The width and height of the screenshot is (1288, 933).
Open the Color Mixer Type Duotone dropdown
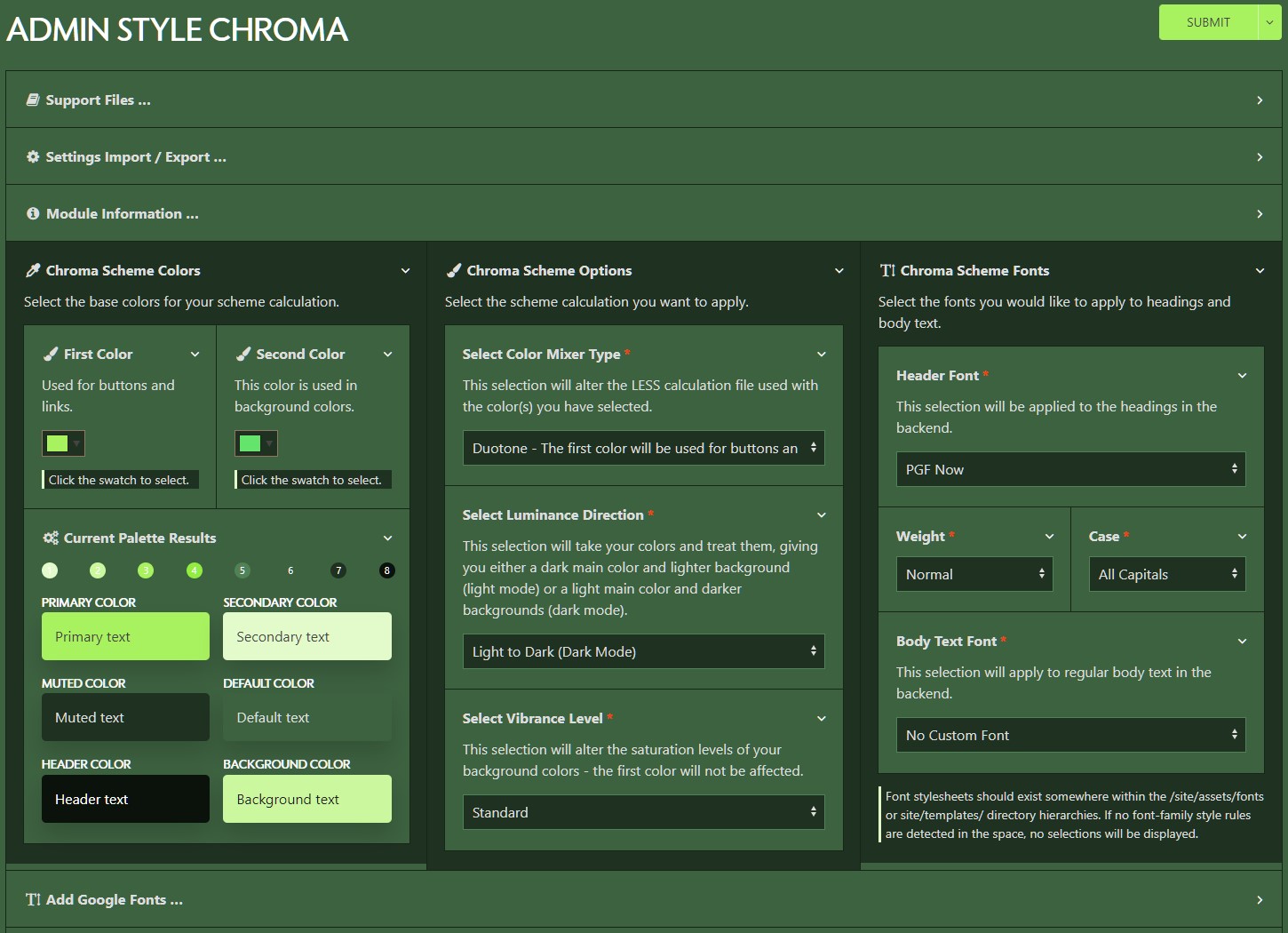click(x=643, y=449)
